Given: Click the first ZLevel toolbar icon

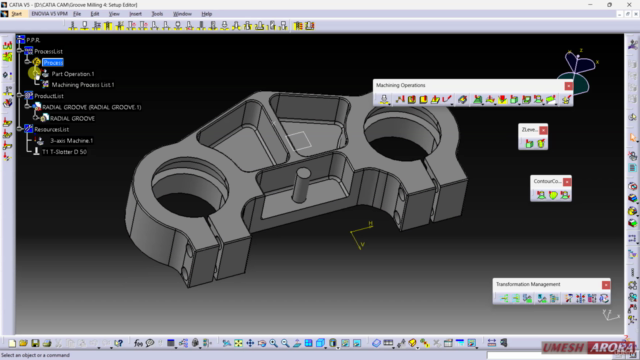Looking at the screenshot, I should (529, 144).
